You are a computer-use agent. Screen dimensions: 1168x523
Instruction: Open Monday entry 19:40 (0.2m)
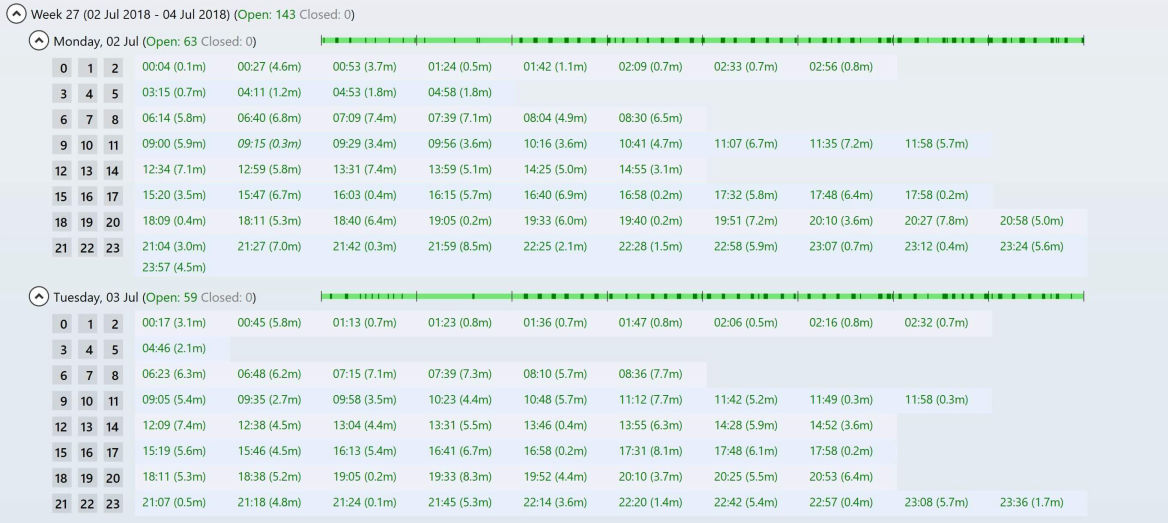pyautogui.click(x=650, y=221)
